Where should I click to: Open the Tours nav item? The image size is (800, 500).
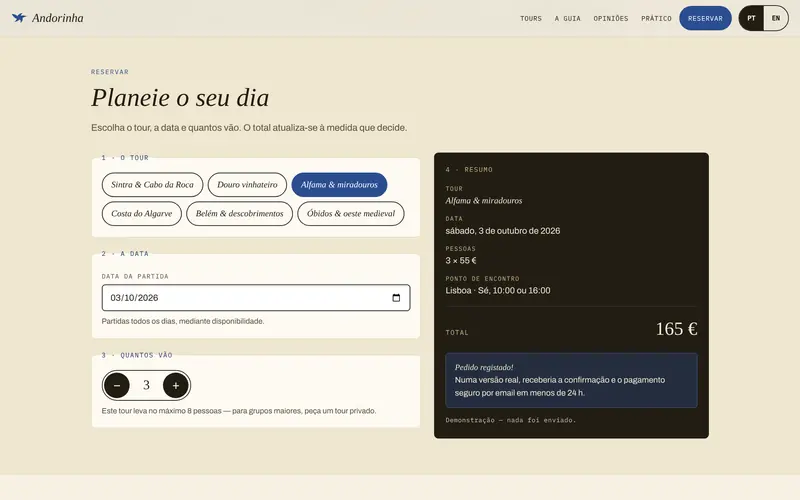[531, 18]
